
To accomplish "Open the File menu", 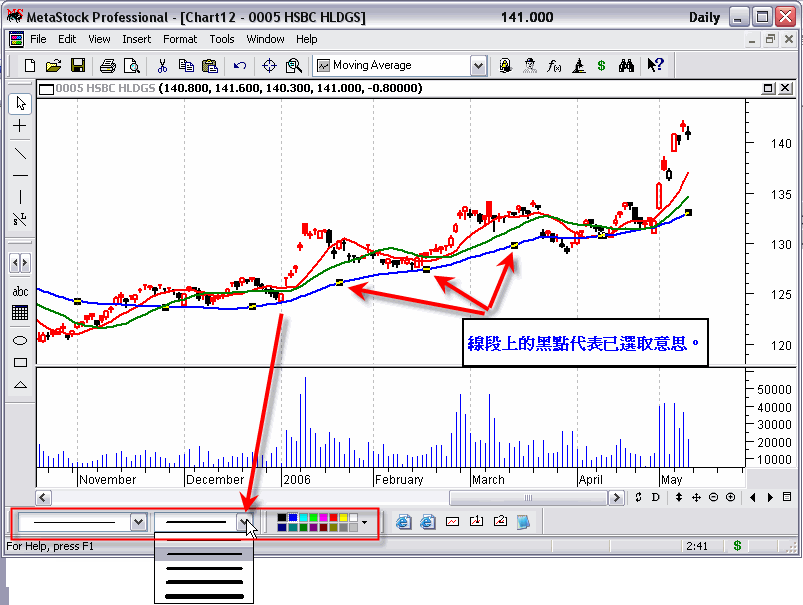I will pos(38,39).
